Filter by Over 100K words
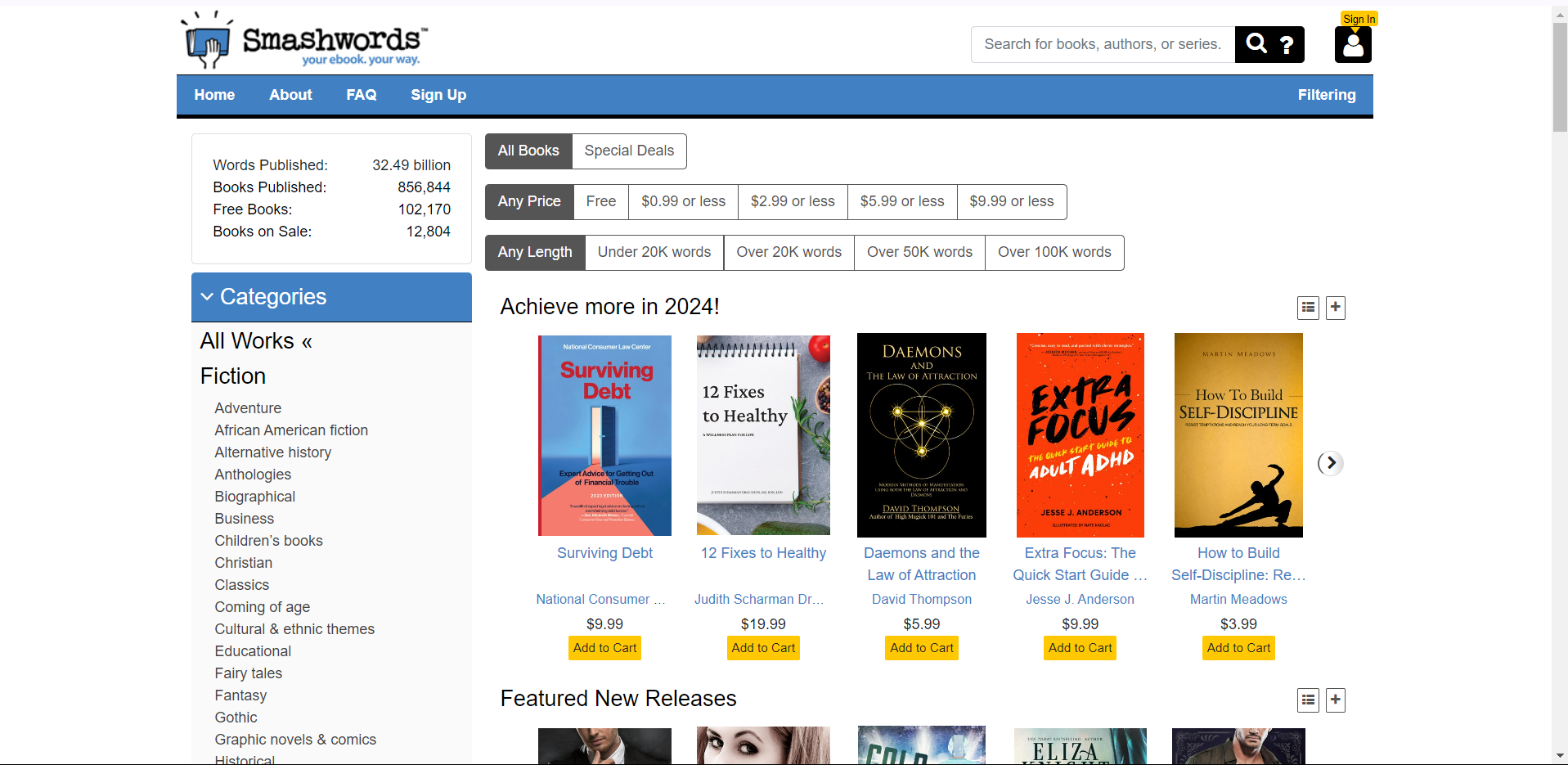Viewport: 1568px width, 765px height. pyautogui.click(x=1055, y=253)
